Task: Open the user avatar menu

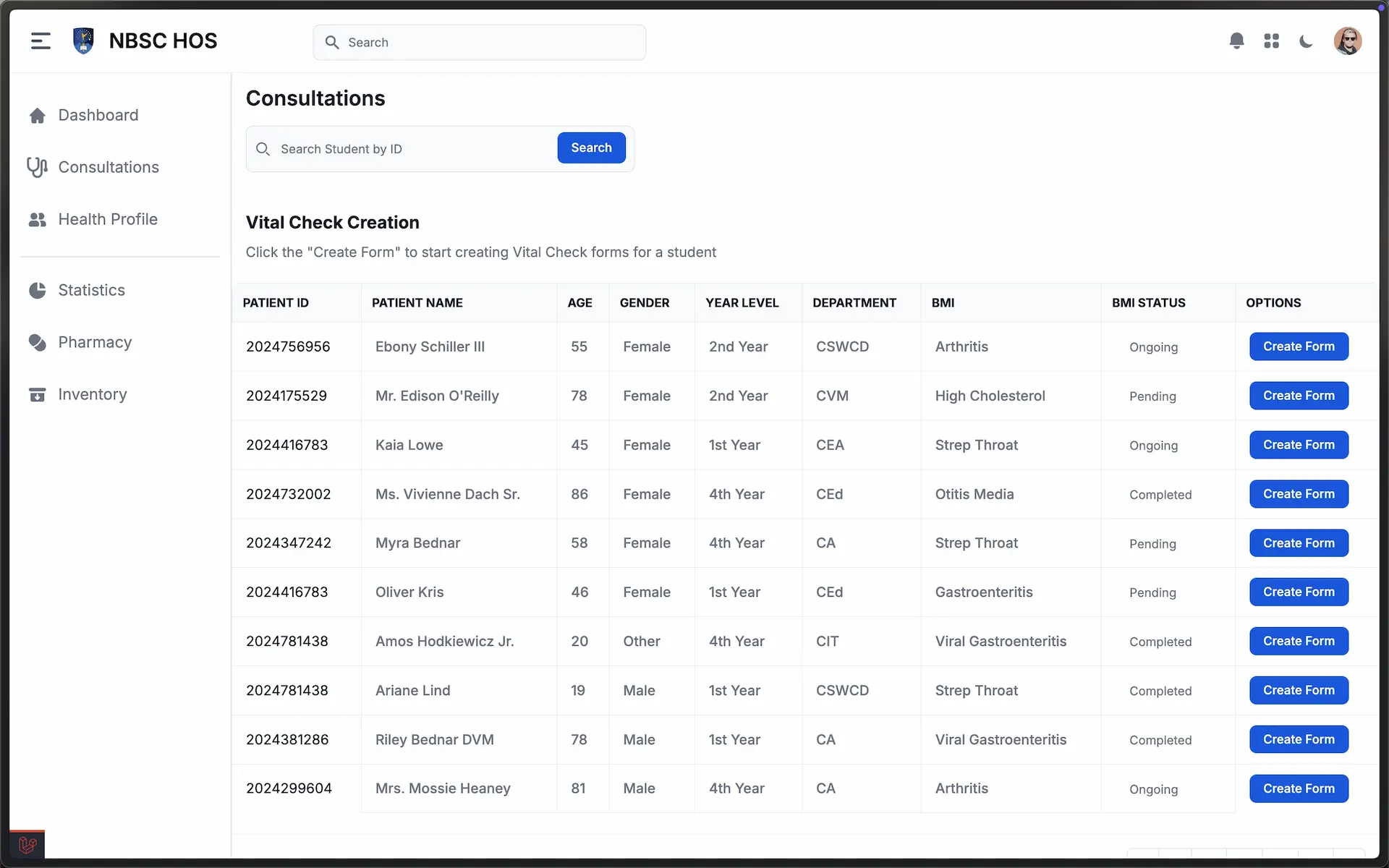Action: [1347, 41]
